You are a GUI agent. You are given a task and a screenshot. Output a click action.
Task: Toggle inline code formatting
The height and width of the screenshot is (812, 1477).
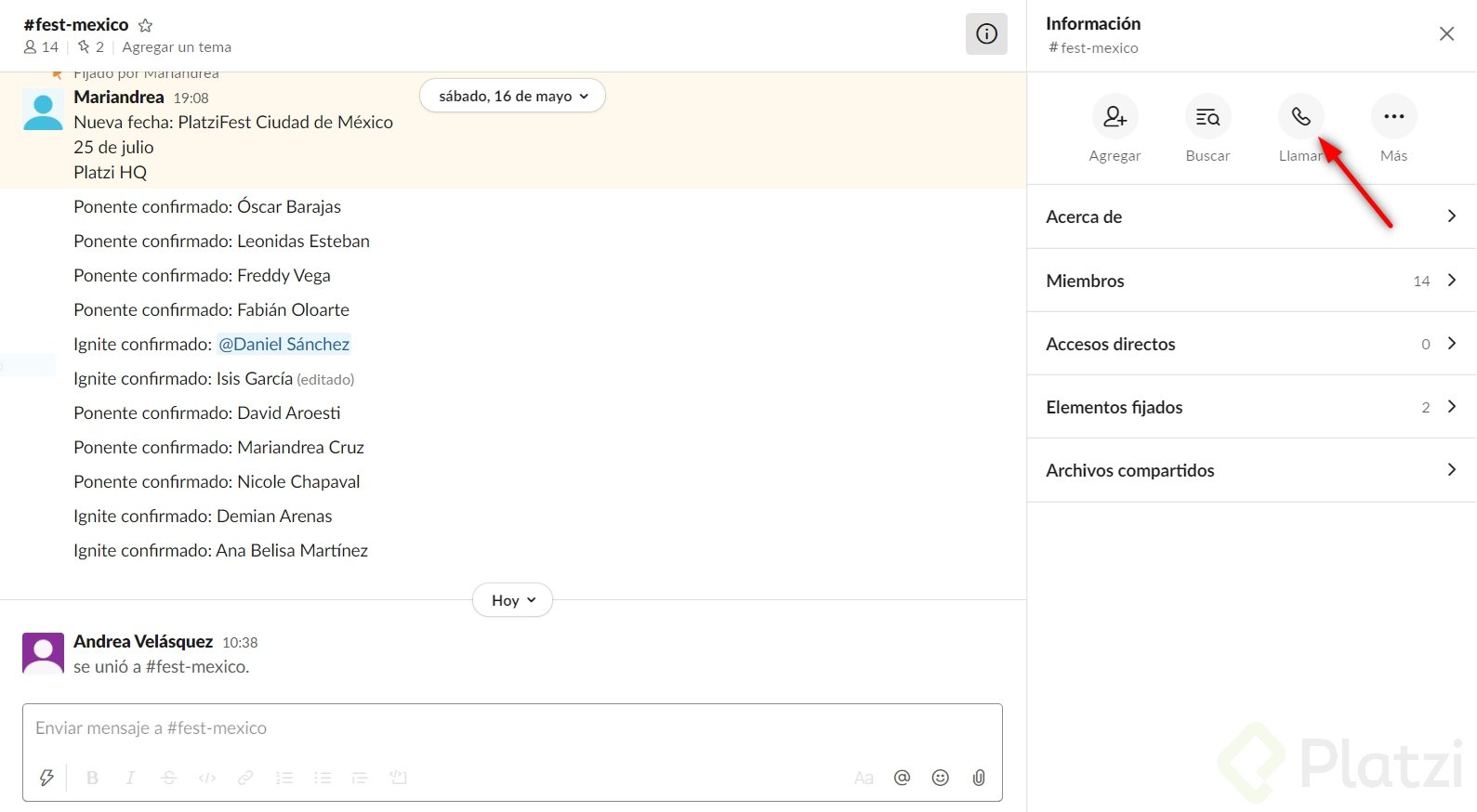click(x=207, y=778)
